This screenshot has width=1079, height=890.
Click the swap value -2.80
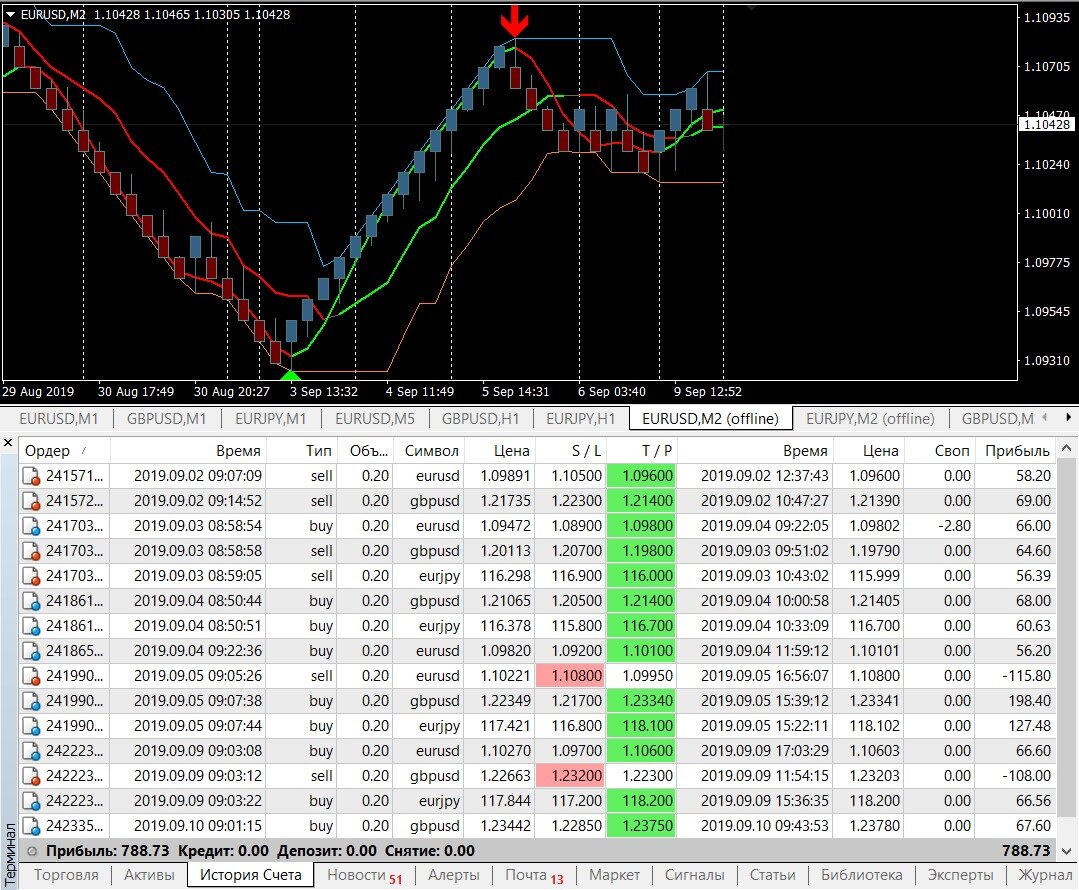pos(954,526)
